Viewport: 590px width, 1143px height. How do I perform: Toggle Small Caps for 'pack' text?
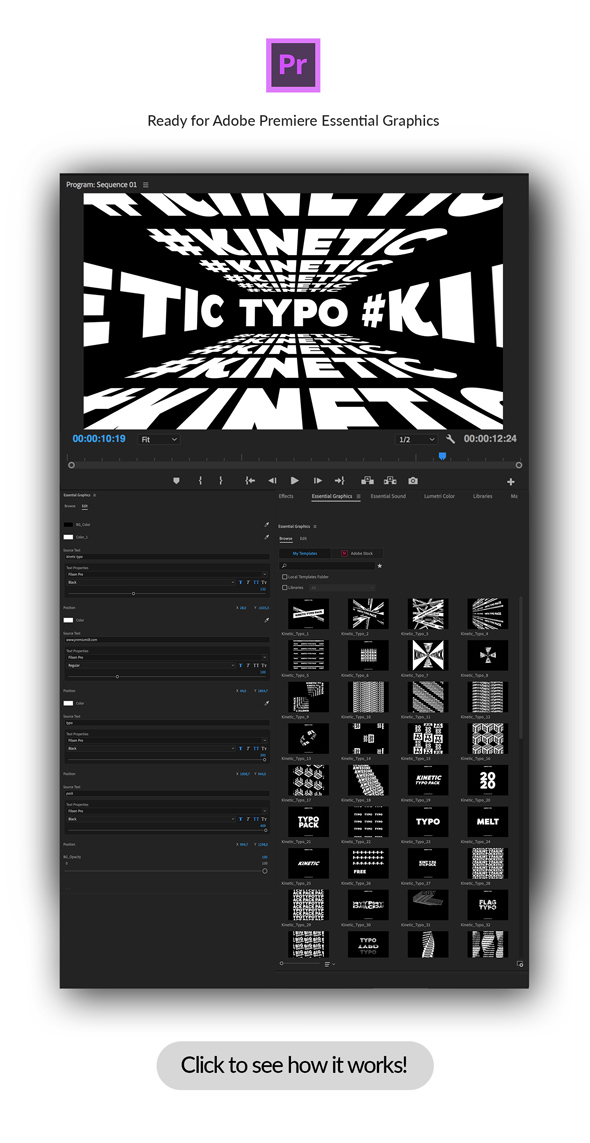pyautogui.click(x=264, y=819)
